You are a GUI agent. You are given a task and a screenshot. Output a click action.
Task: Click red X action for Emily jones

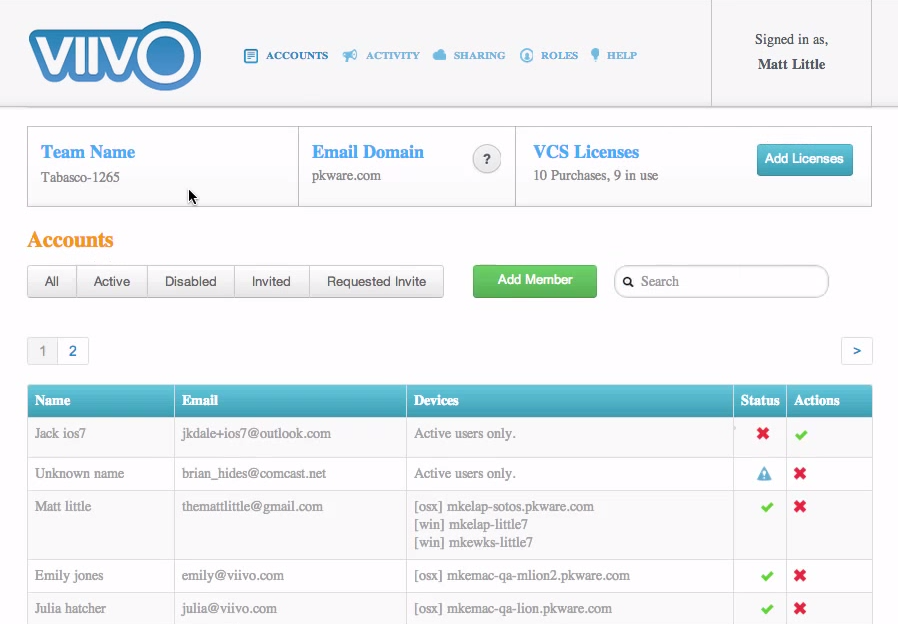[x=800, y=576]
